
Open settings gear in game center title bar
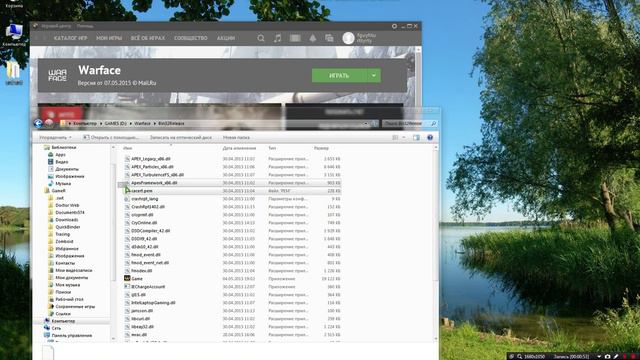(x=394, y=26)
